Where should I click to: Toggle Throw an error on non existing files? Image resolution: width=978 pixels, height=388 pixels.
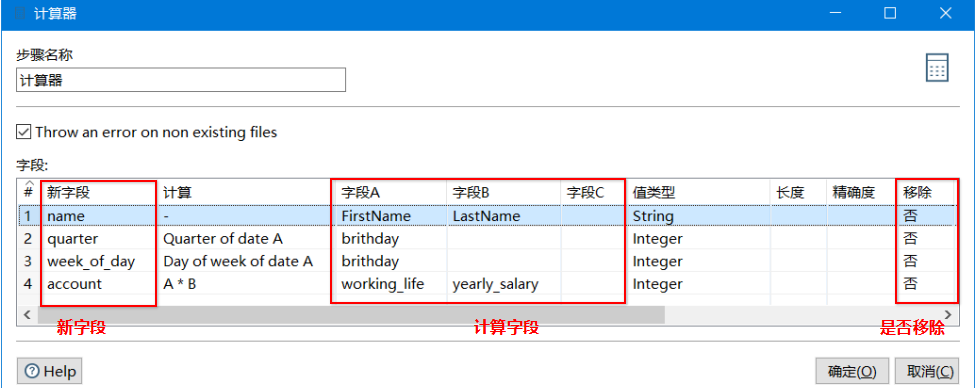(23, 132)
